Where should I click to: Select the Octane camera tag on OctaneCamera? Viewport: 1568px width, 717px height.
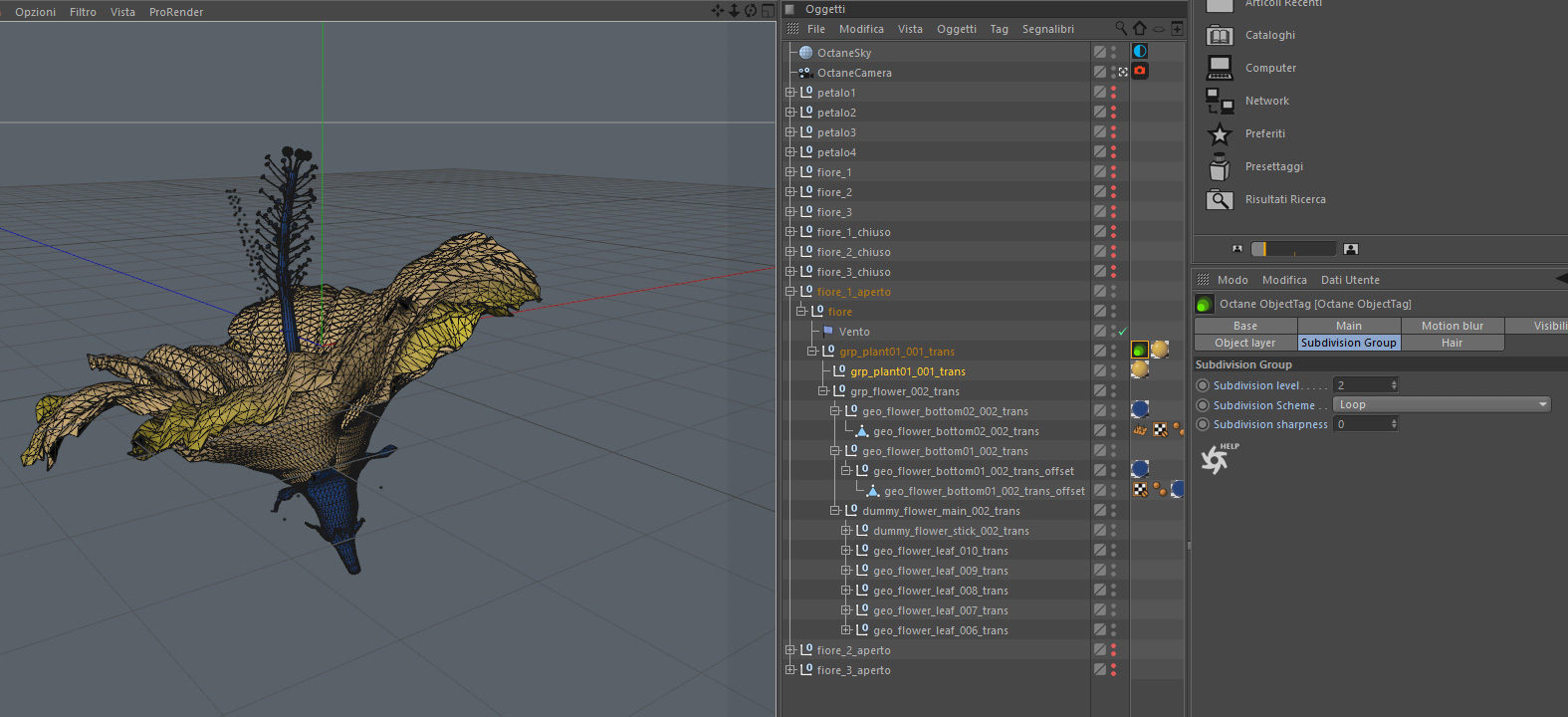coord(1140,71)
